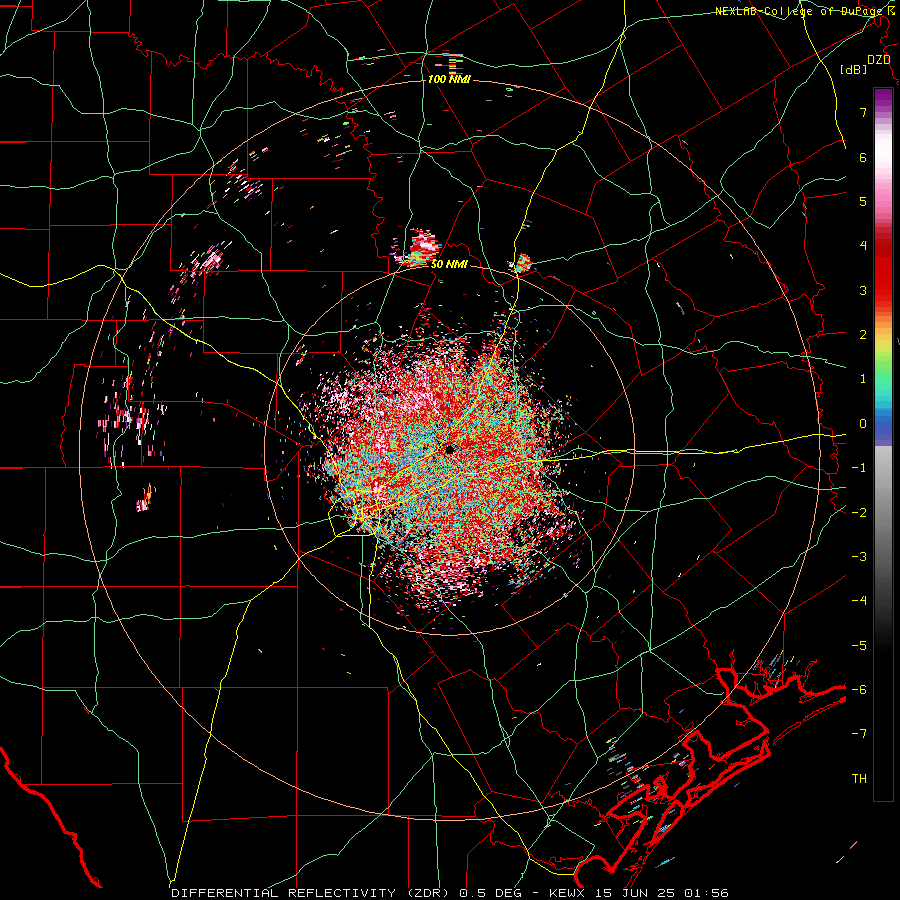Click the 6 dB scale label
Screen dimensions: 900x900
coord(863,157)
